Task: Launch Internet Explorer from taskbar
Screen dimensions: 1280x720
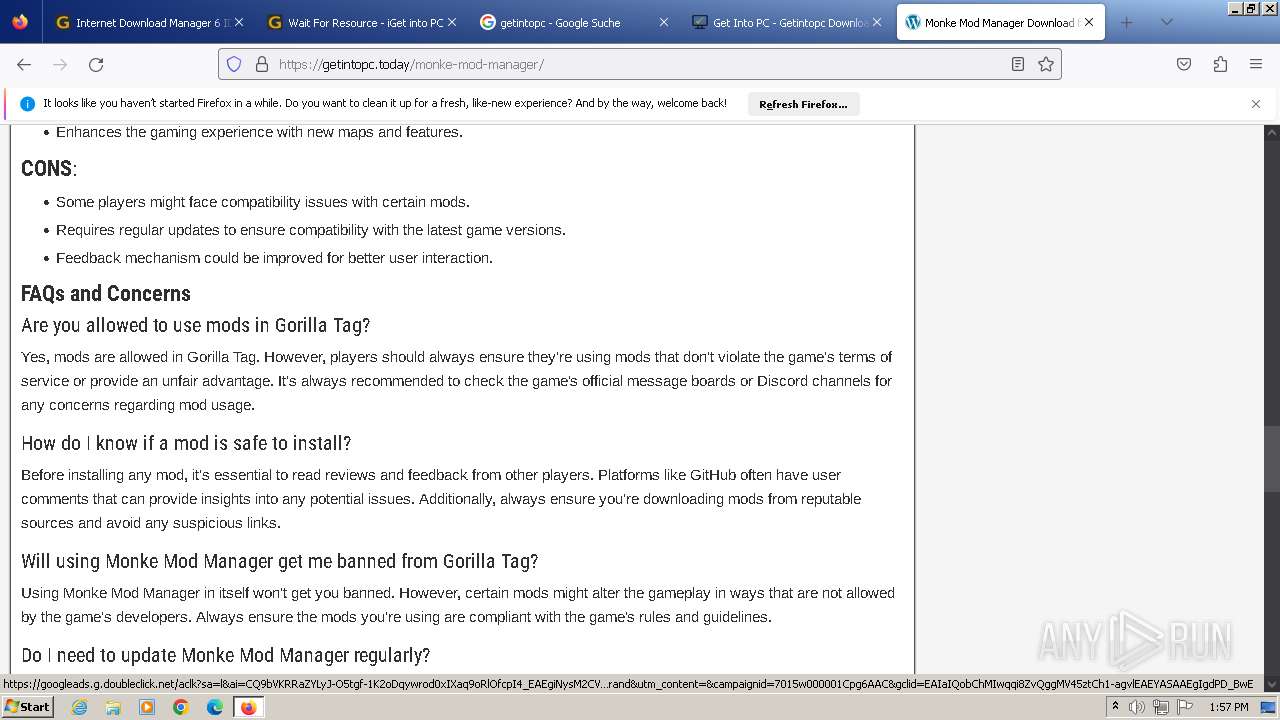Action: (79, 707)
